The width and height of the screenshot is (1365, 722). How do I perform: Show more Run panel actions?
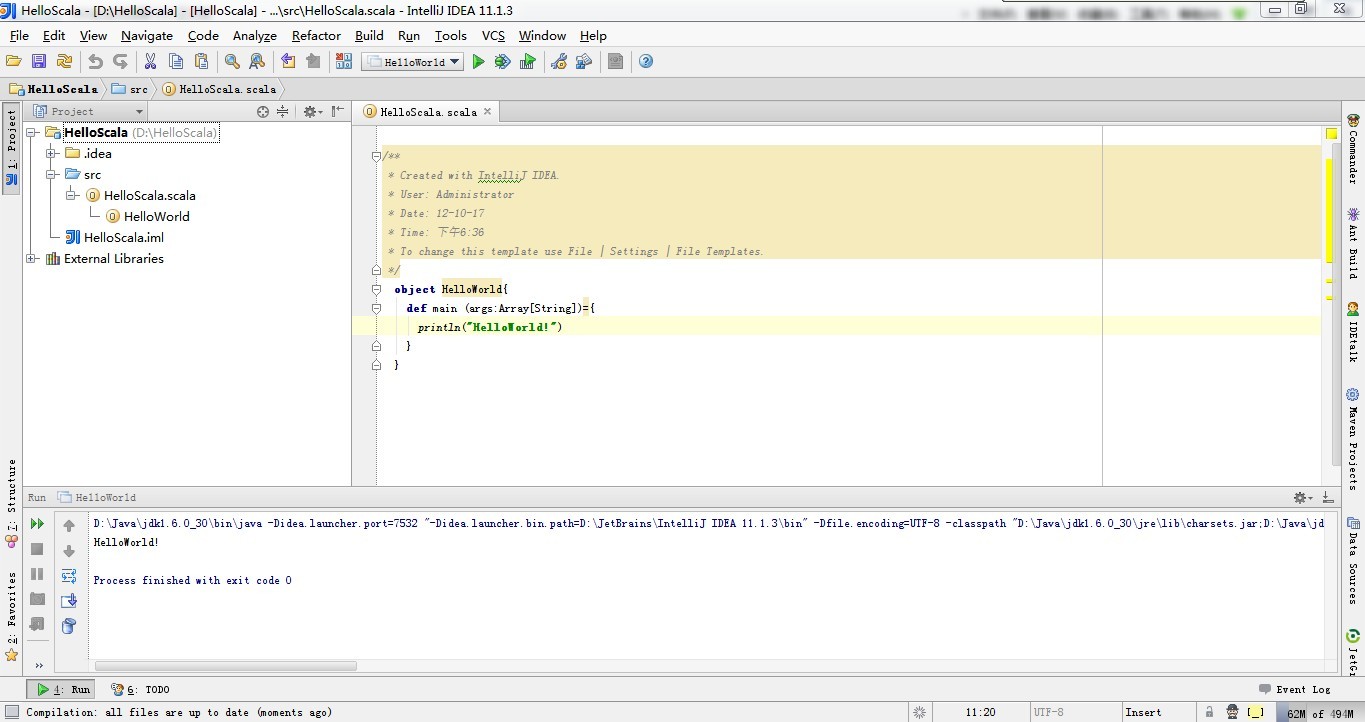[39, 666]
